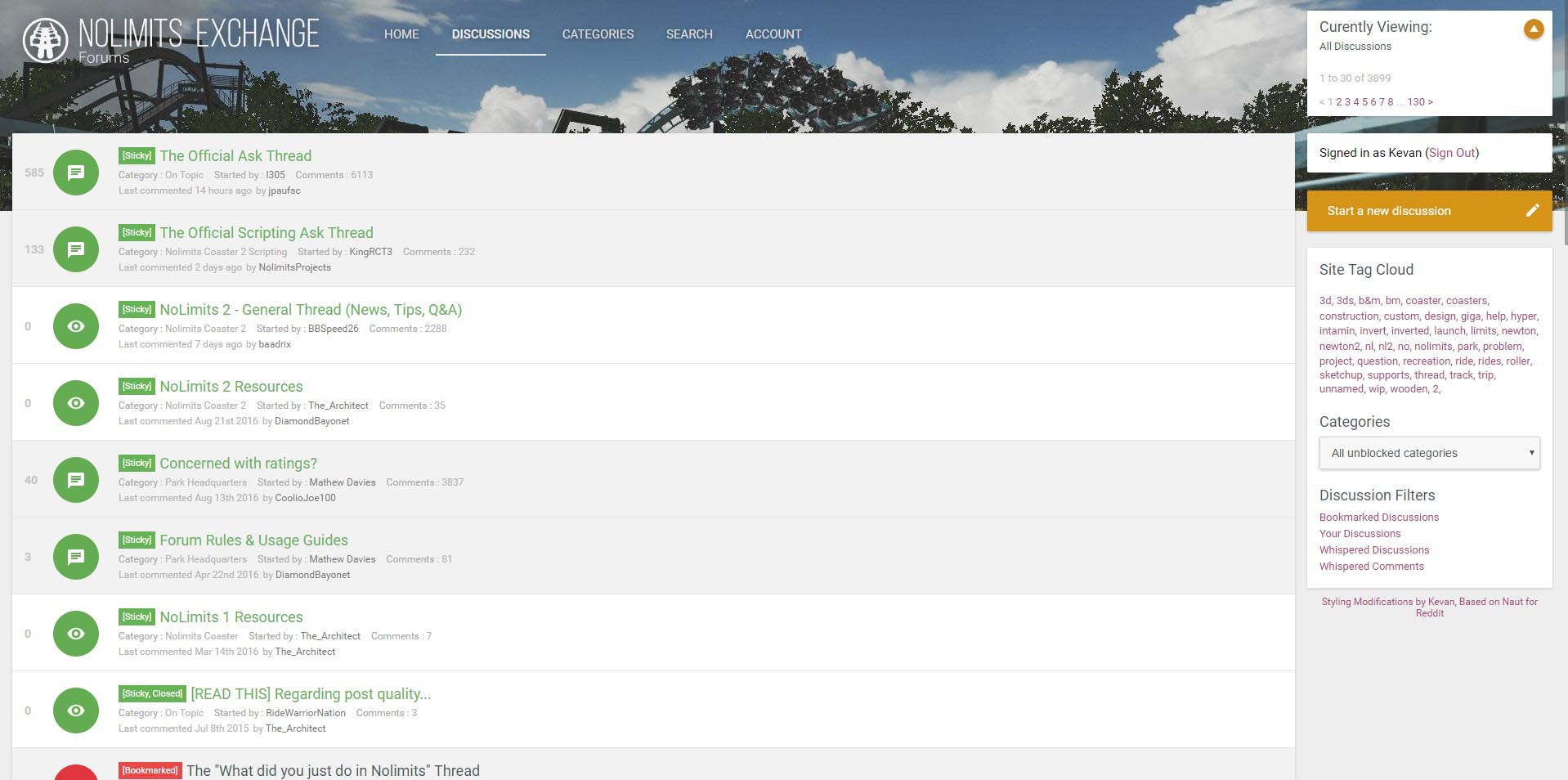The image size is (1568, 780).
Task: Click the 40 unread count on Concerned with ratings
Action: (x=31, y=480)
